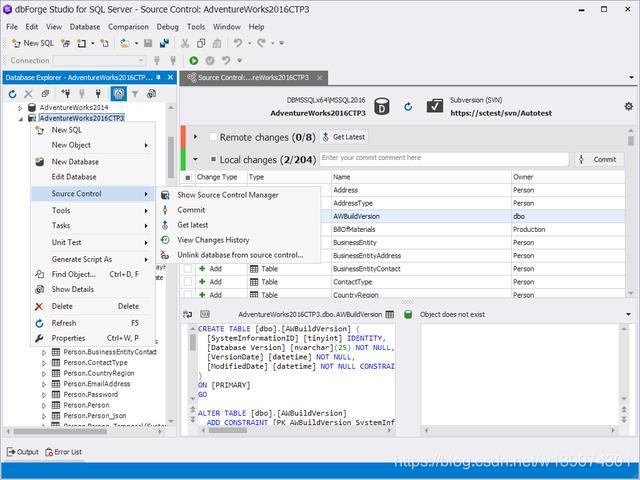Click the Cut scissors icon

185,43
